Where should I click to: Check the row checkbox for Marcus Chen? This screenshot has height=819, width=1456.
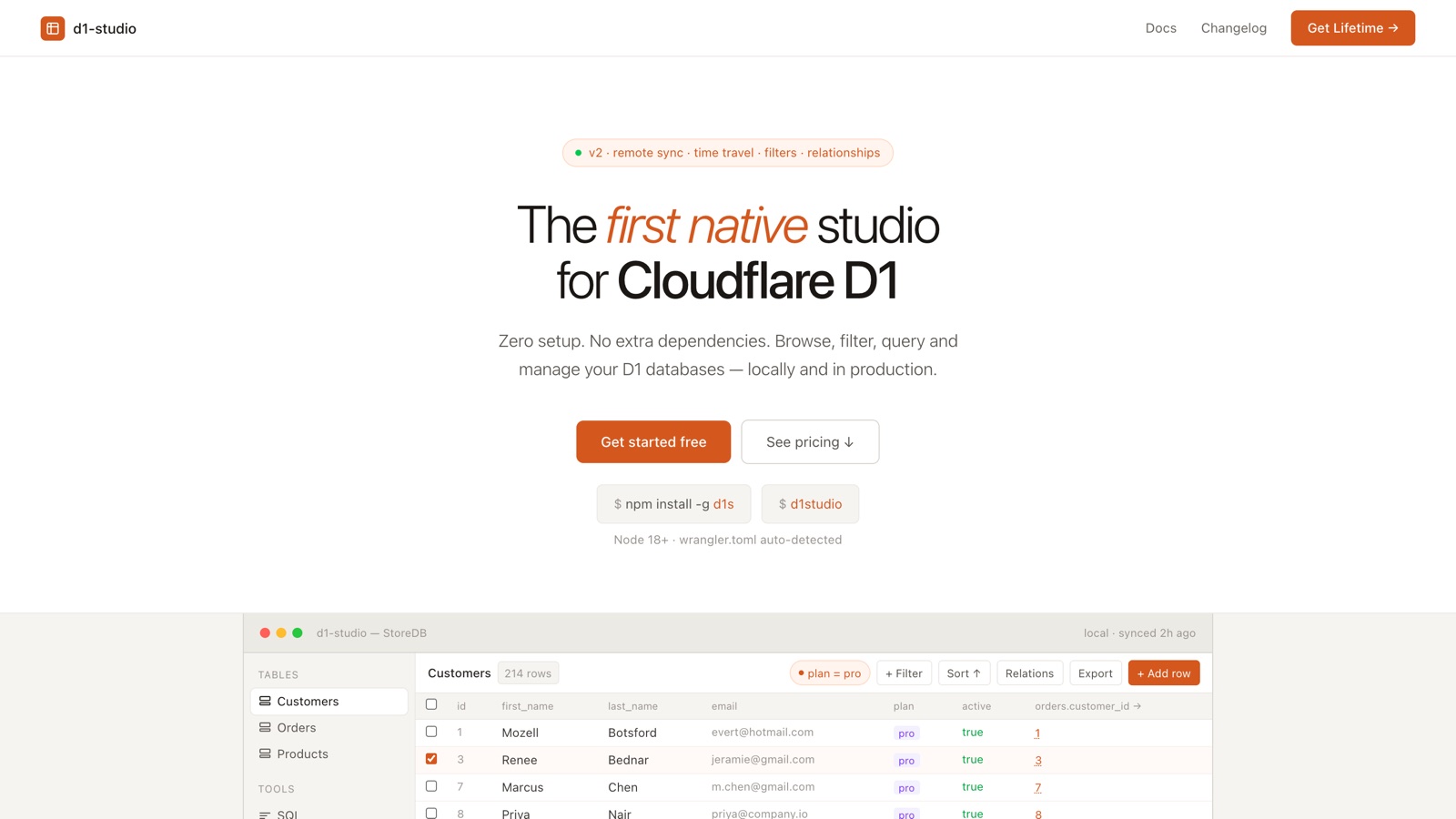pos(431,786)
